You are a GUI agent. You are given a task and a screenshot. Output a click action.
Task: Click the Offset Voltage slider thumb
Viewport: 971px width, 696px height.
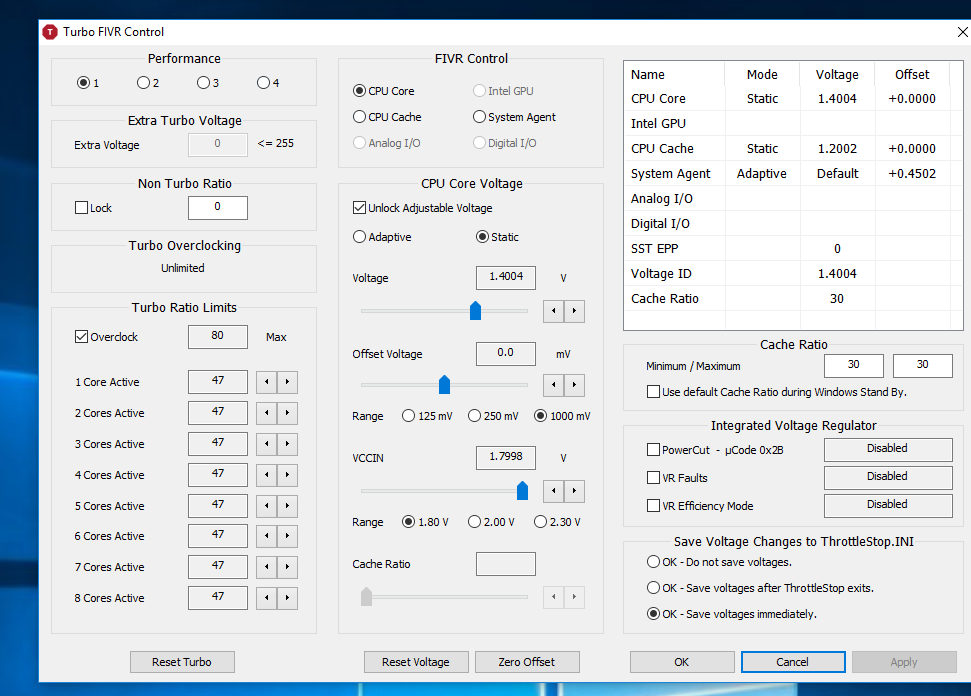[x=444, y=385]
